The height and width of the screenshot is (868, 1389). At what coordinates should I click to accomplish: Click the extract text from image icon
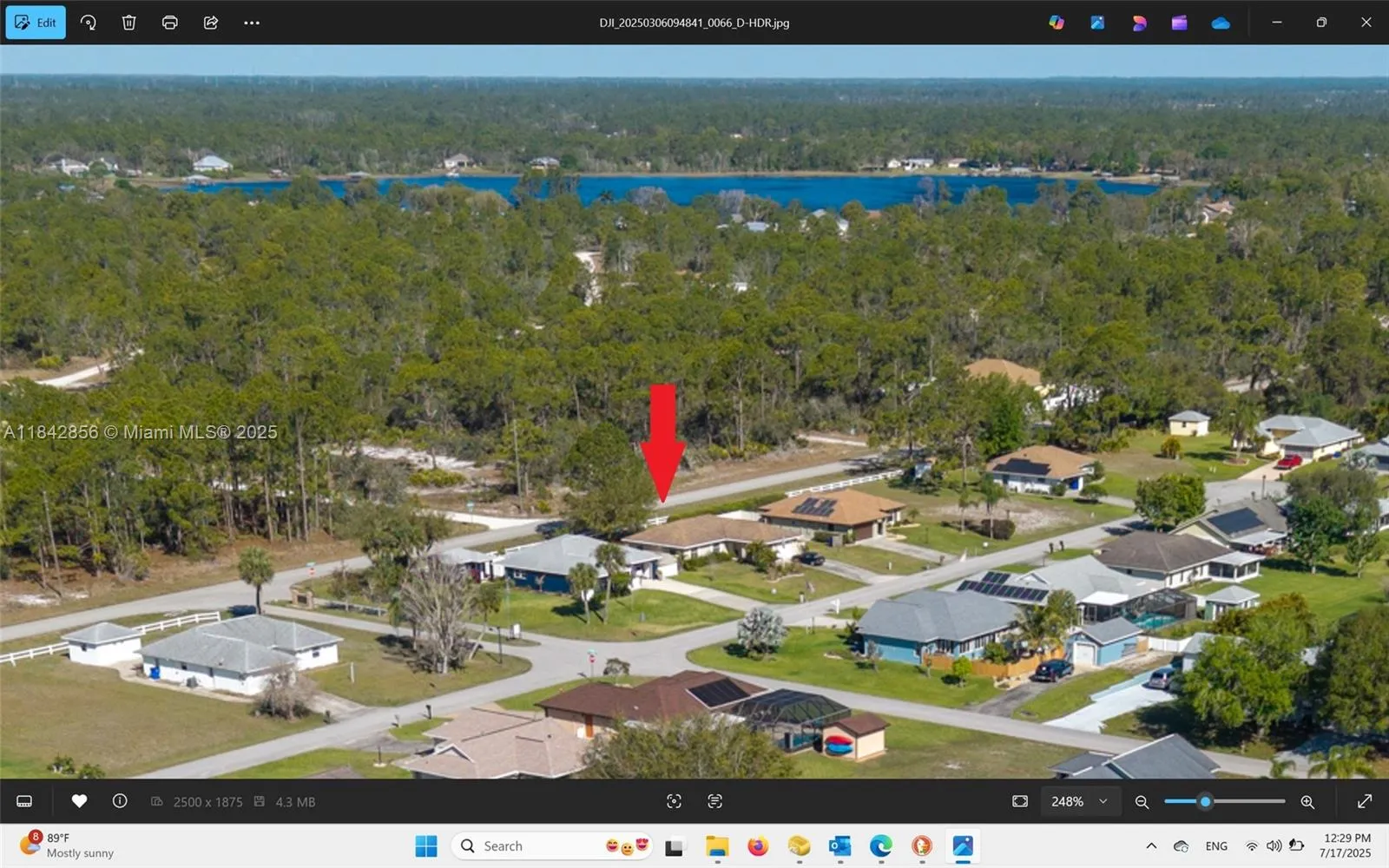(x=714, y=801)
